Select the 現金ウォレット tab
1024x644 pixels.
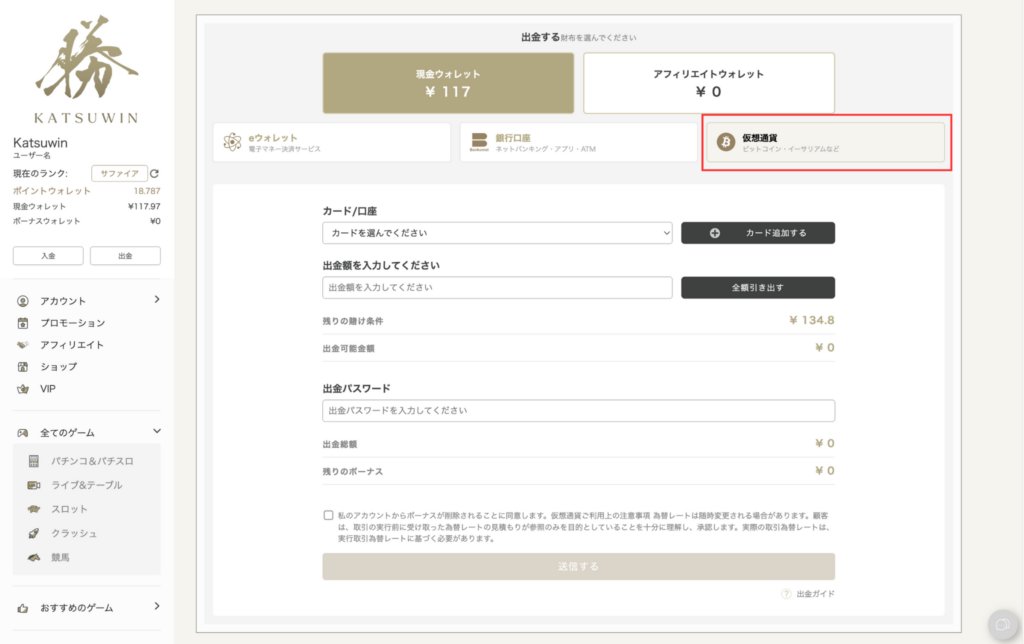tap(447, 83)
